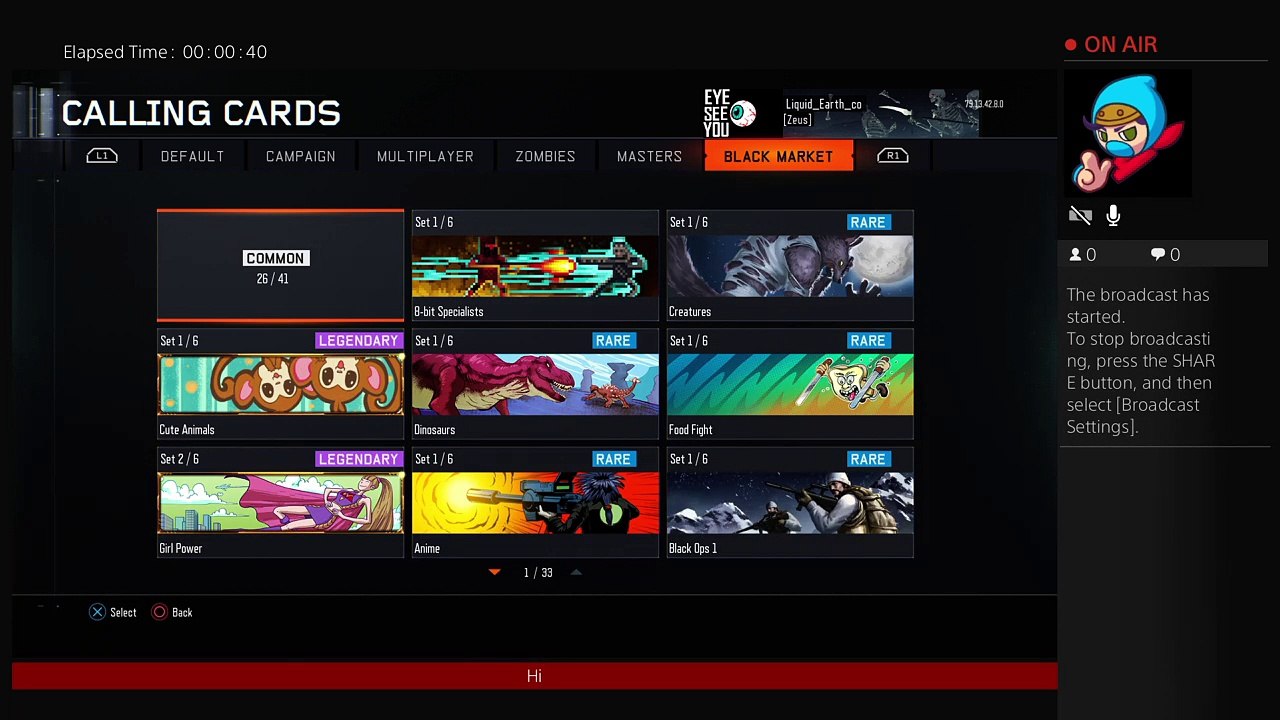
Task: Click the RARE badge on Black Ops 1
Action: (x=868, y=459)
